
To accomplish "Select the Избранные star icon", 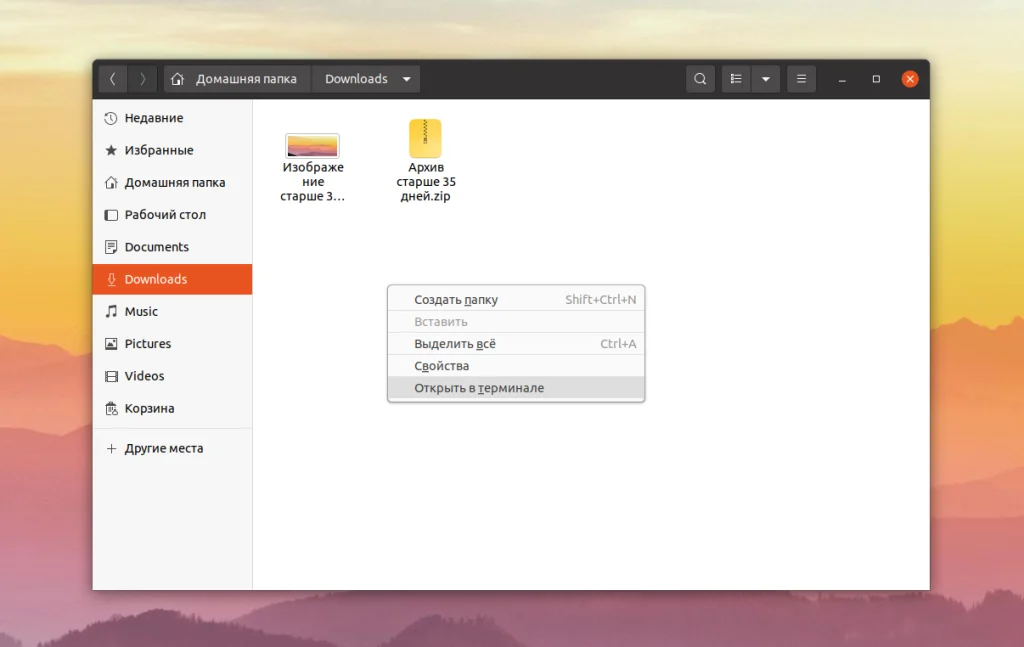I will [112, 150].
